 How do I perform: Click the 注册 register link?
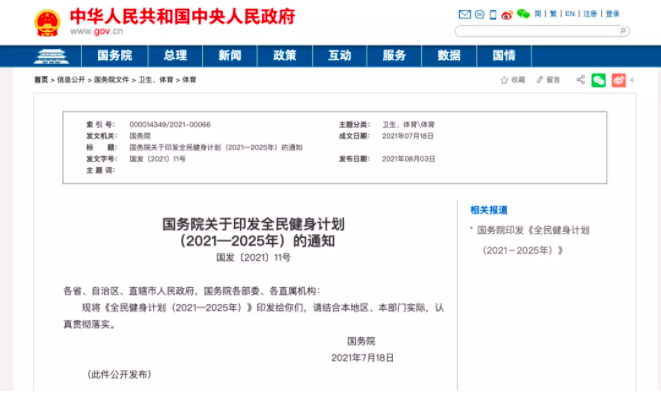pyautogui.click(x=590, y=14)
